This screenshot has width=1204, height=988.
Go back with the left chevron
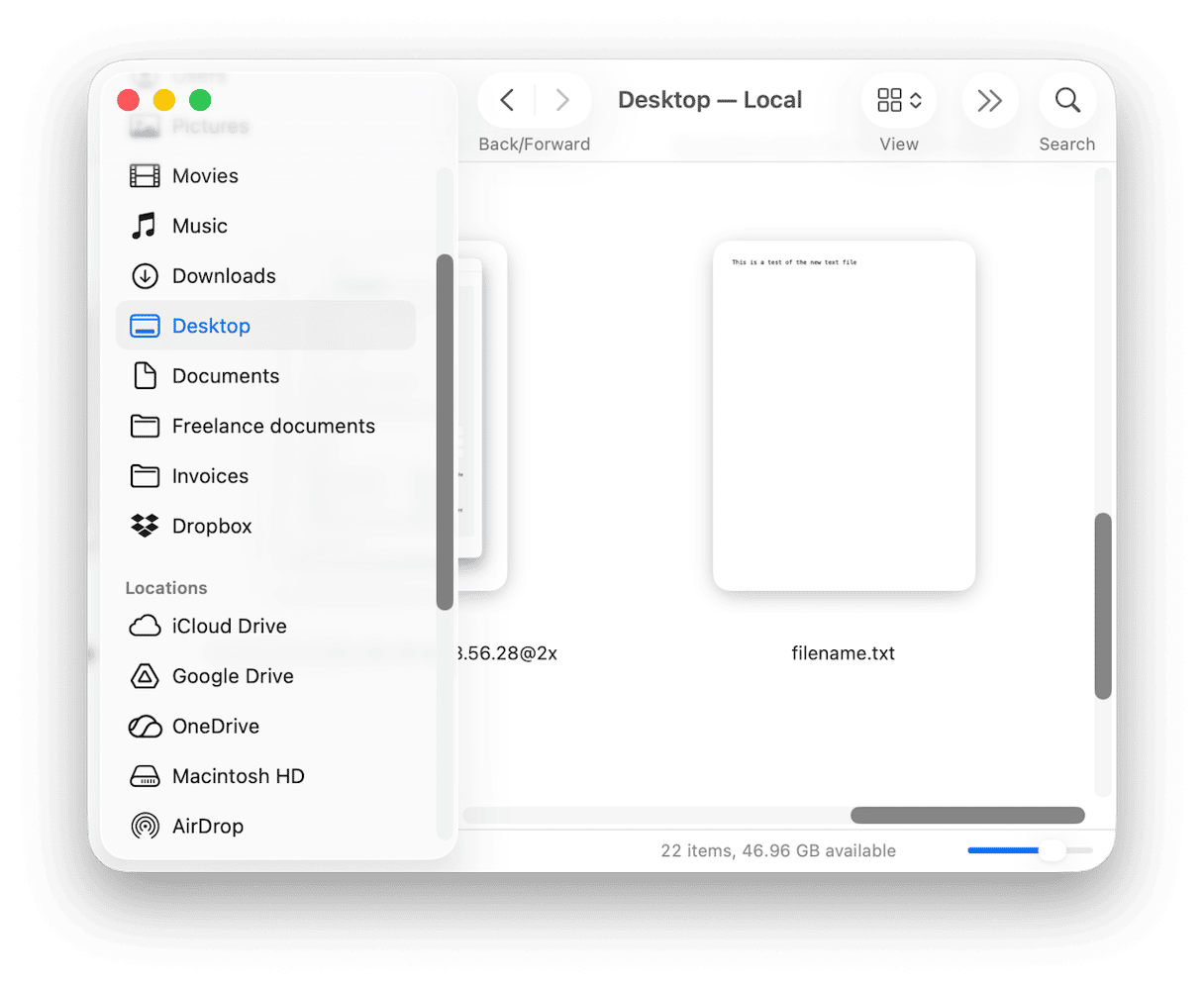pyautogui.click(x=507, y=100)
